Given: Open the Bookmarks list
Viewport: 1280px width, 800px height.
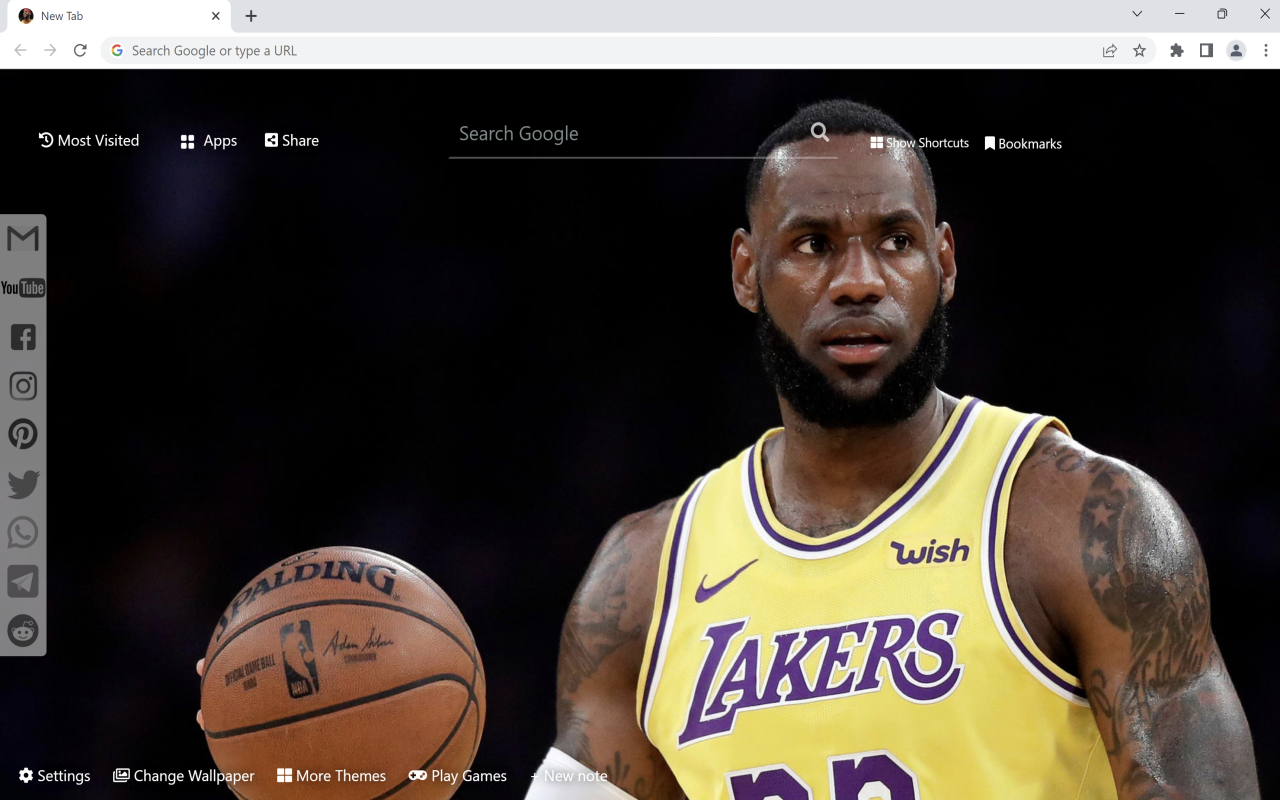Looking at the screenshot, I should (1023, 144).
